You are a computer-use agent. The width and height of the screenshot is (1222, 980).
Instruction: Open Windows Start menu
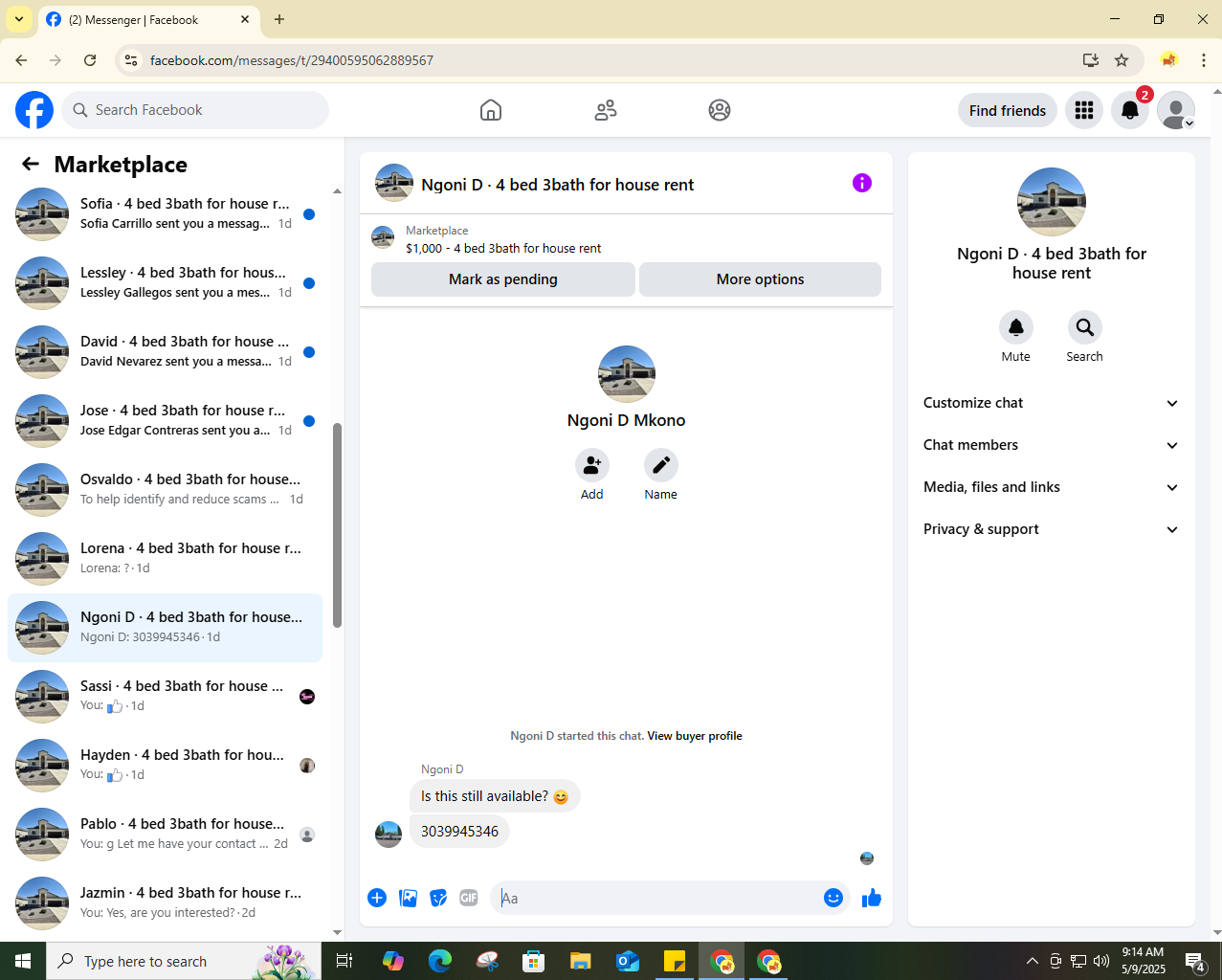23,961
